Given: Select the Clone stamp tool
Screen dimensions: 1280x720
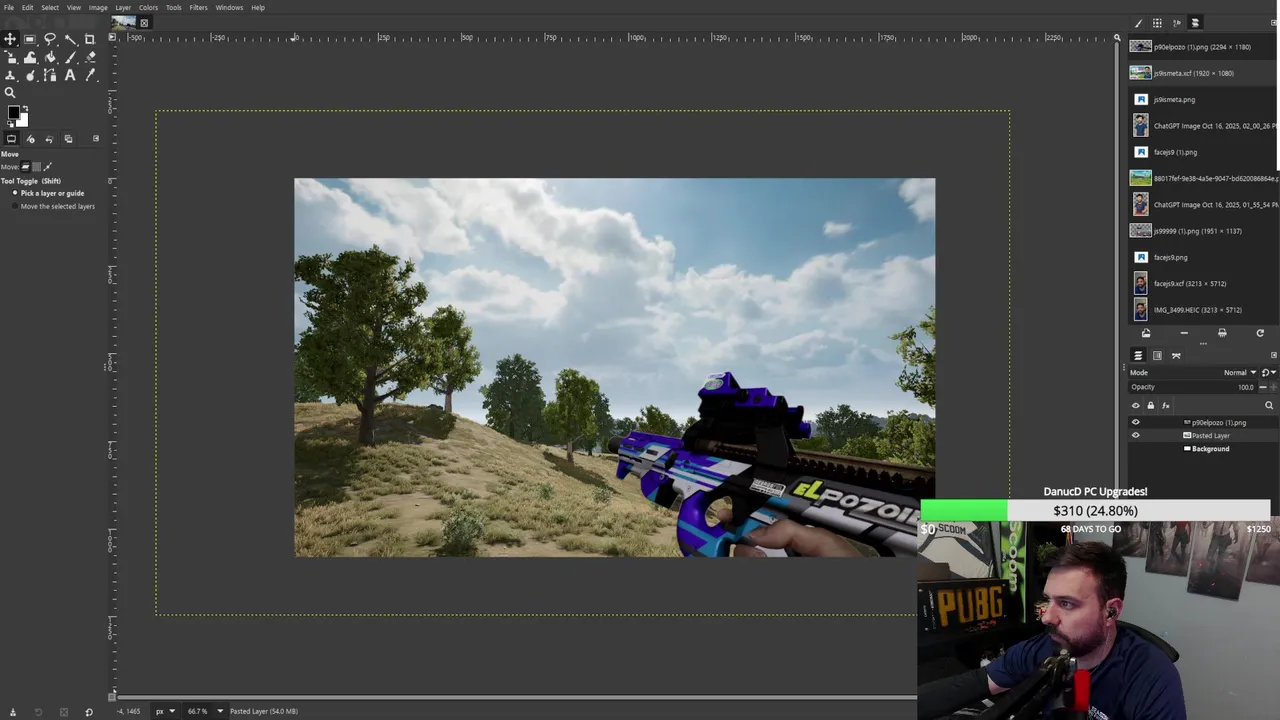Looking at the screenshot, I should [x=10, y=76].
